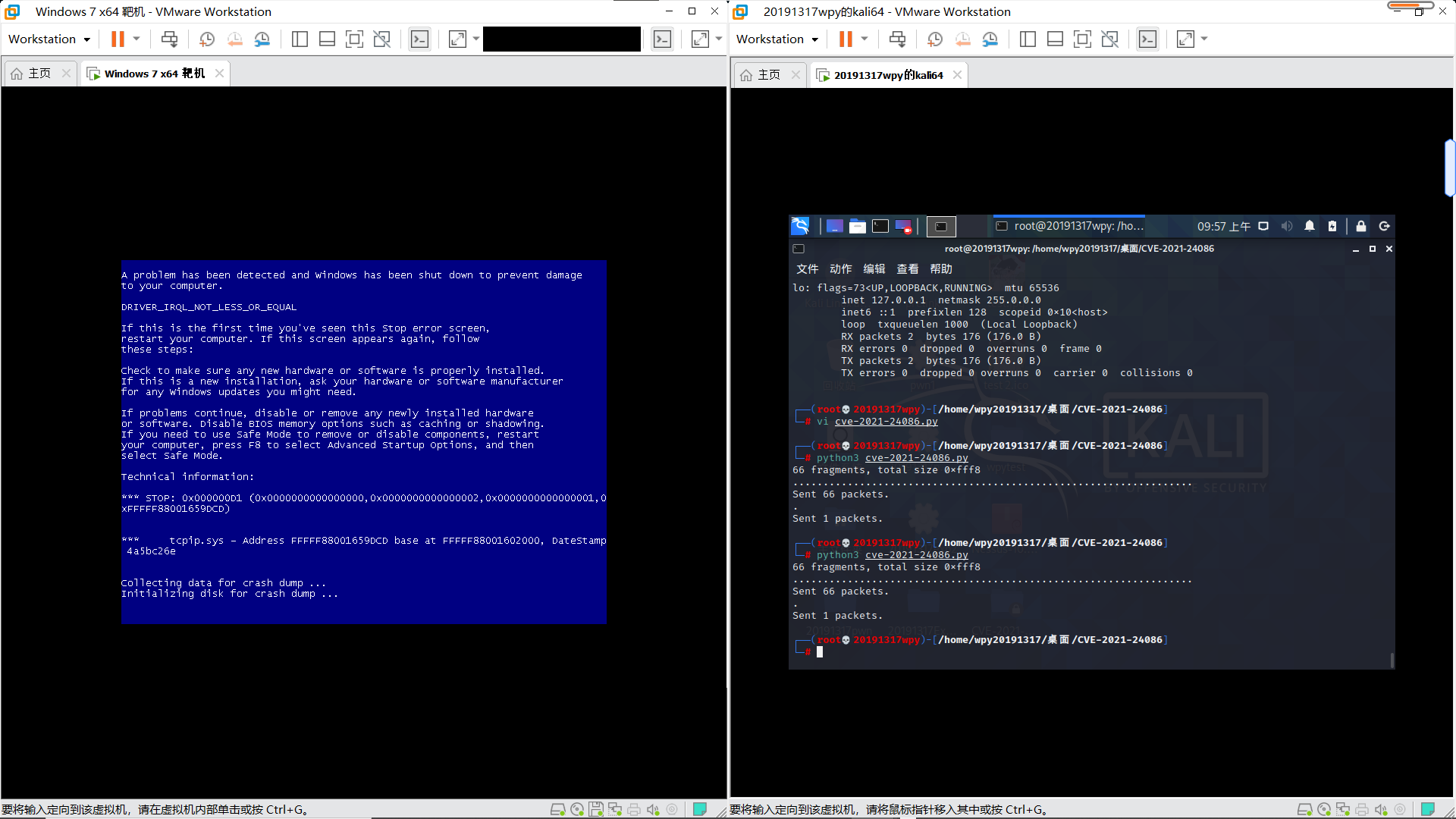Revert Windows 7 VM to previous snapshot
1456x819 pixels.
(x=235, y=39)
